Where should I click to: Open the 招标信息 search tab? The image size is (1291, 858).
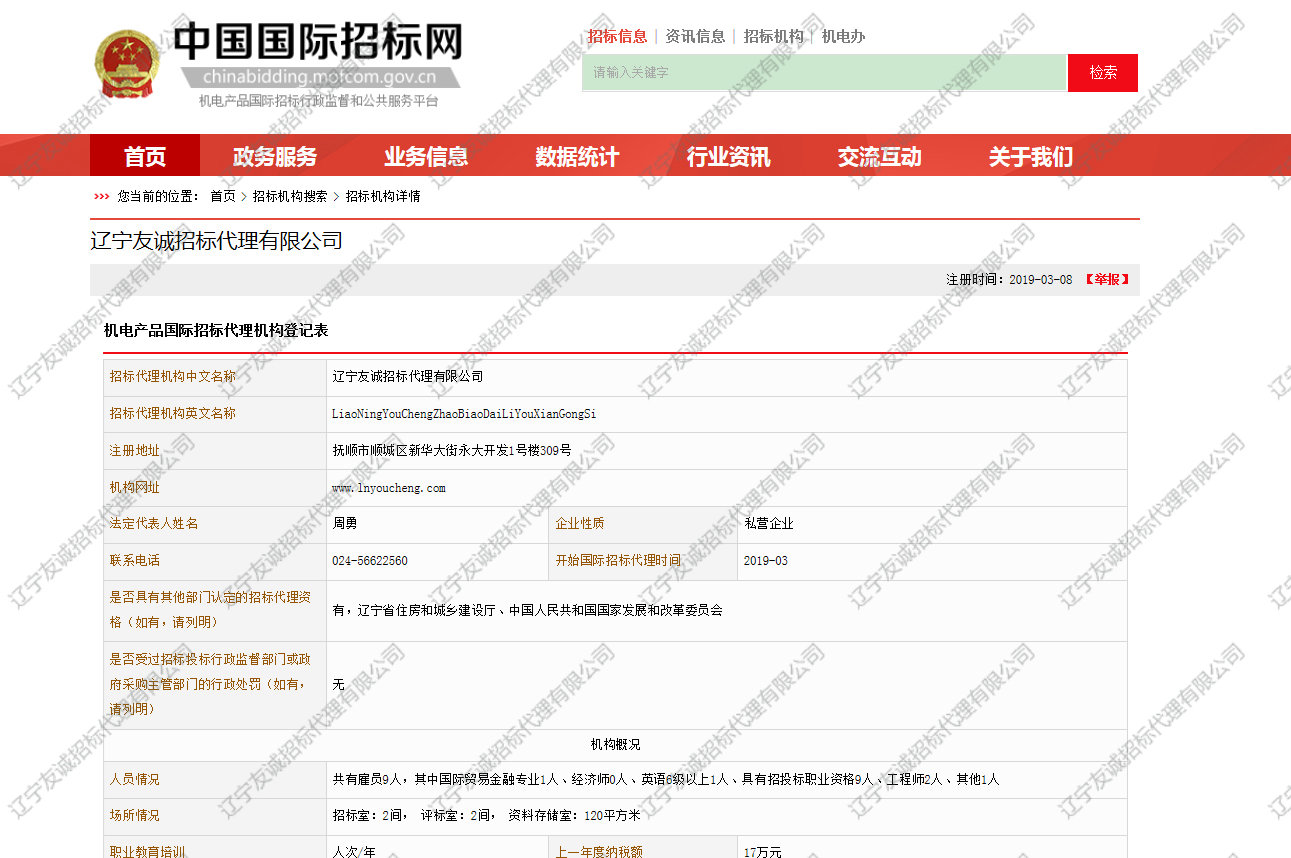pyautogui.click(x=617, y=36)
